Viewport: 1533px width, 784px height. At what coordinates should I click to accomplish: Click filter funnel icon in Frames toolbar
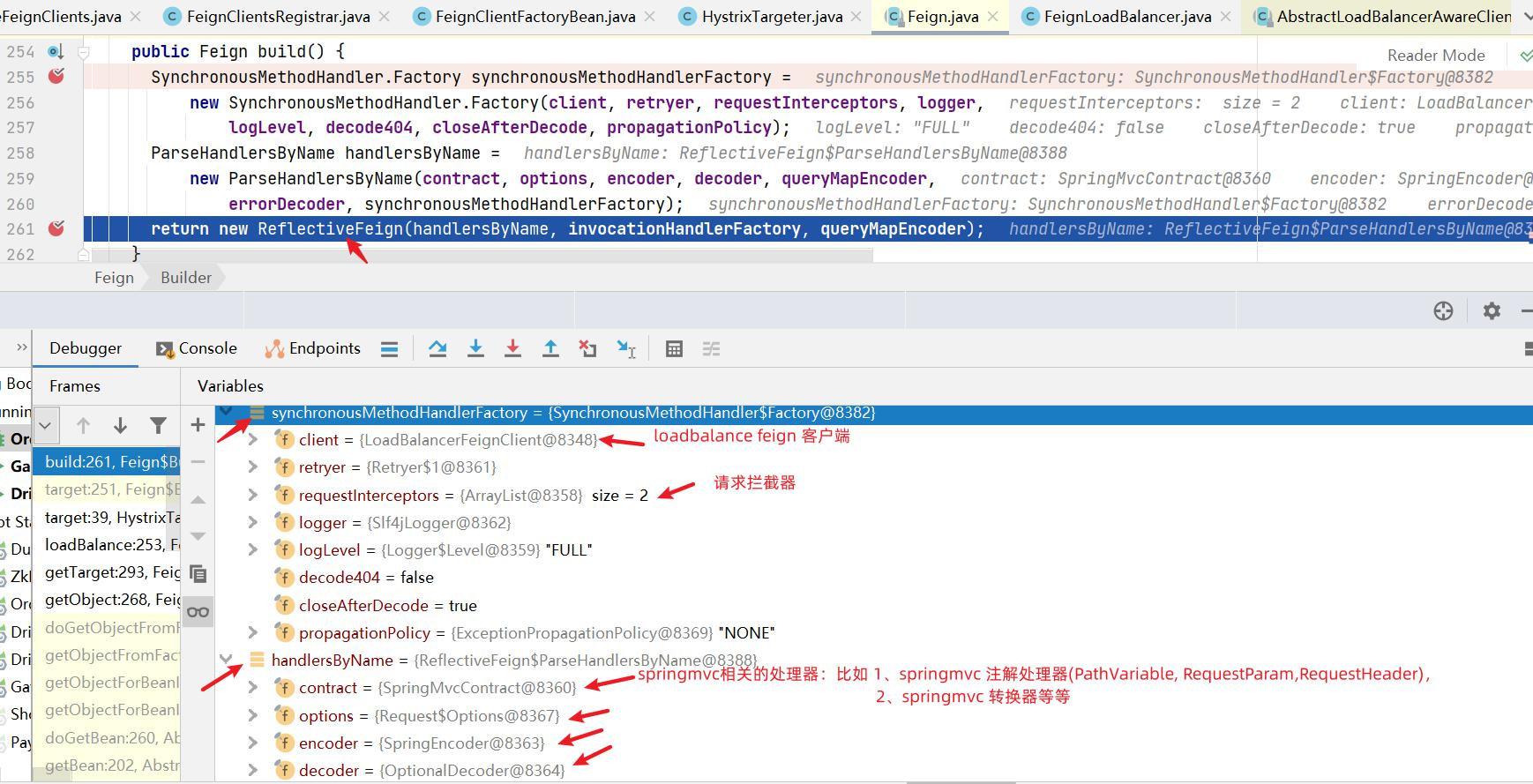158,425
